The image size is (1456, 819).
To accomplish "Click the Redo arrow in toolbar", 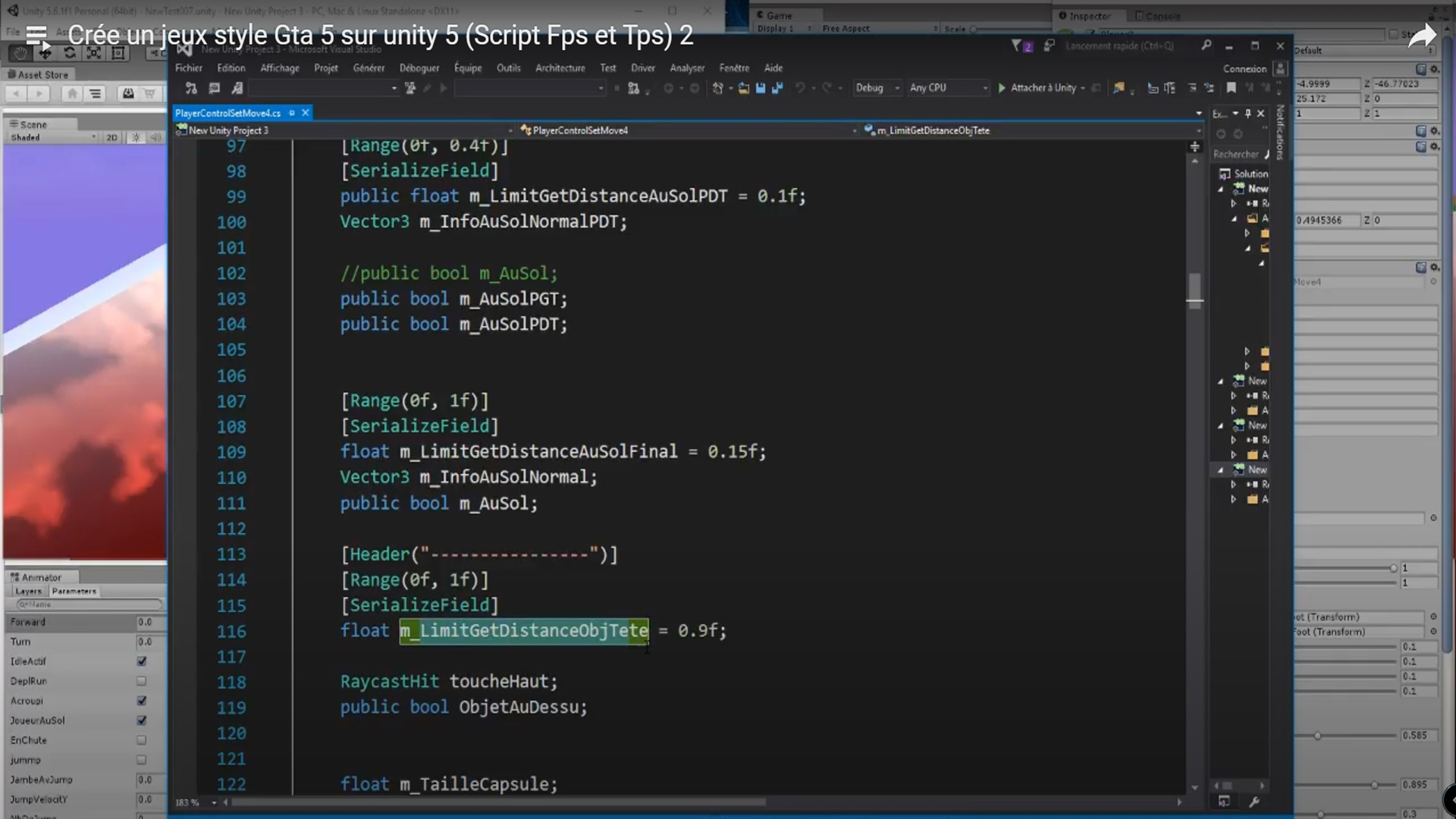I will (x=827, y=88).
